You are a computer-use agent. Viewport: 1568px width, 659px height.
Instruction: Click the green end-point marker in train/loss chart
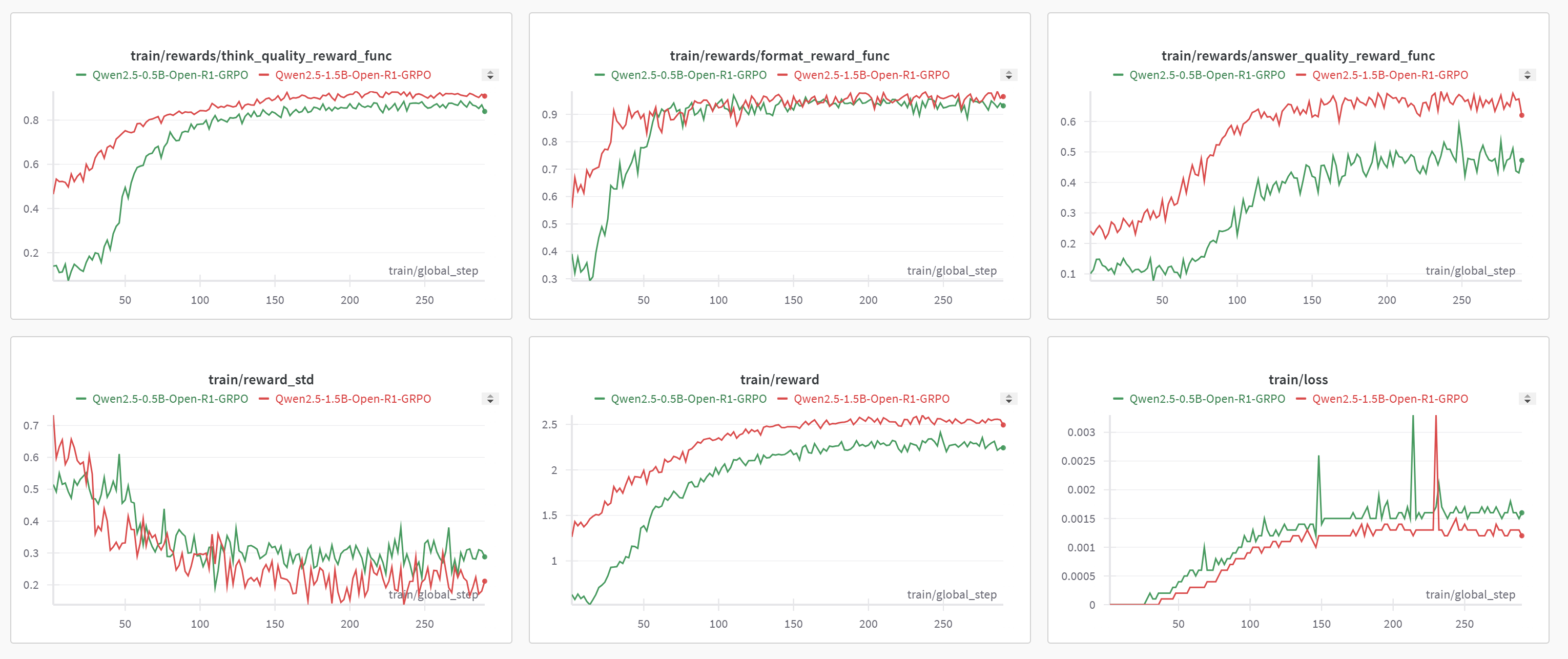click(1522, 513)
